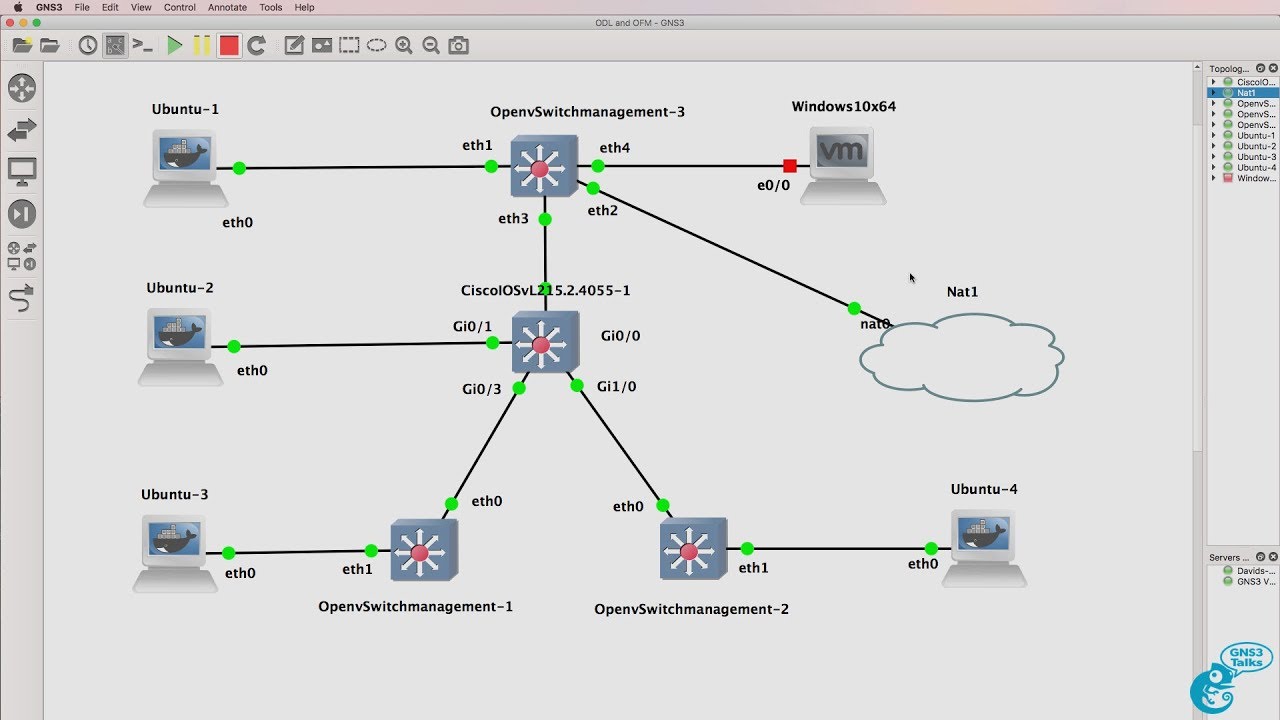Expand CiscoIO... in Topology summary
The height and width of the screenshot is (720, 1280).
pyautogui.click(x=1213, y=82)
